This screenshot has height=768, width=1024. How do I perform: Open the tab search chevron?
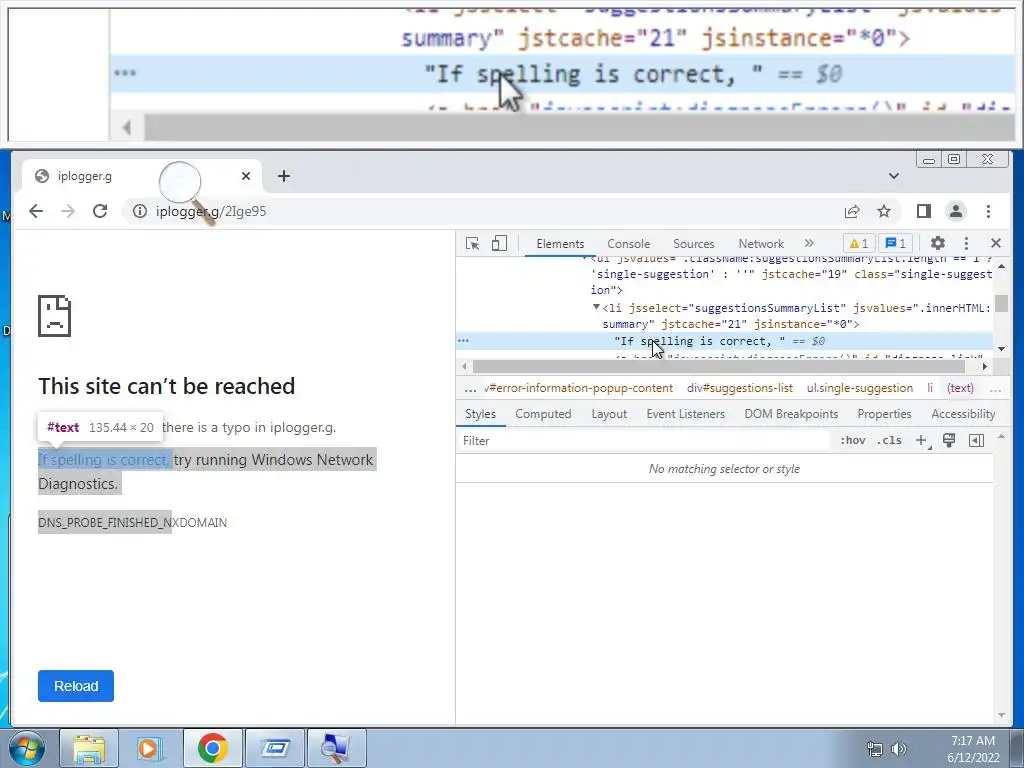pyautogui.click(x=893, y=176)
